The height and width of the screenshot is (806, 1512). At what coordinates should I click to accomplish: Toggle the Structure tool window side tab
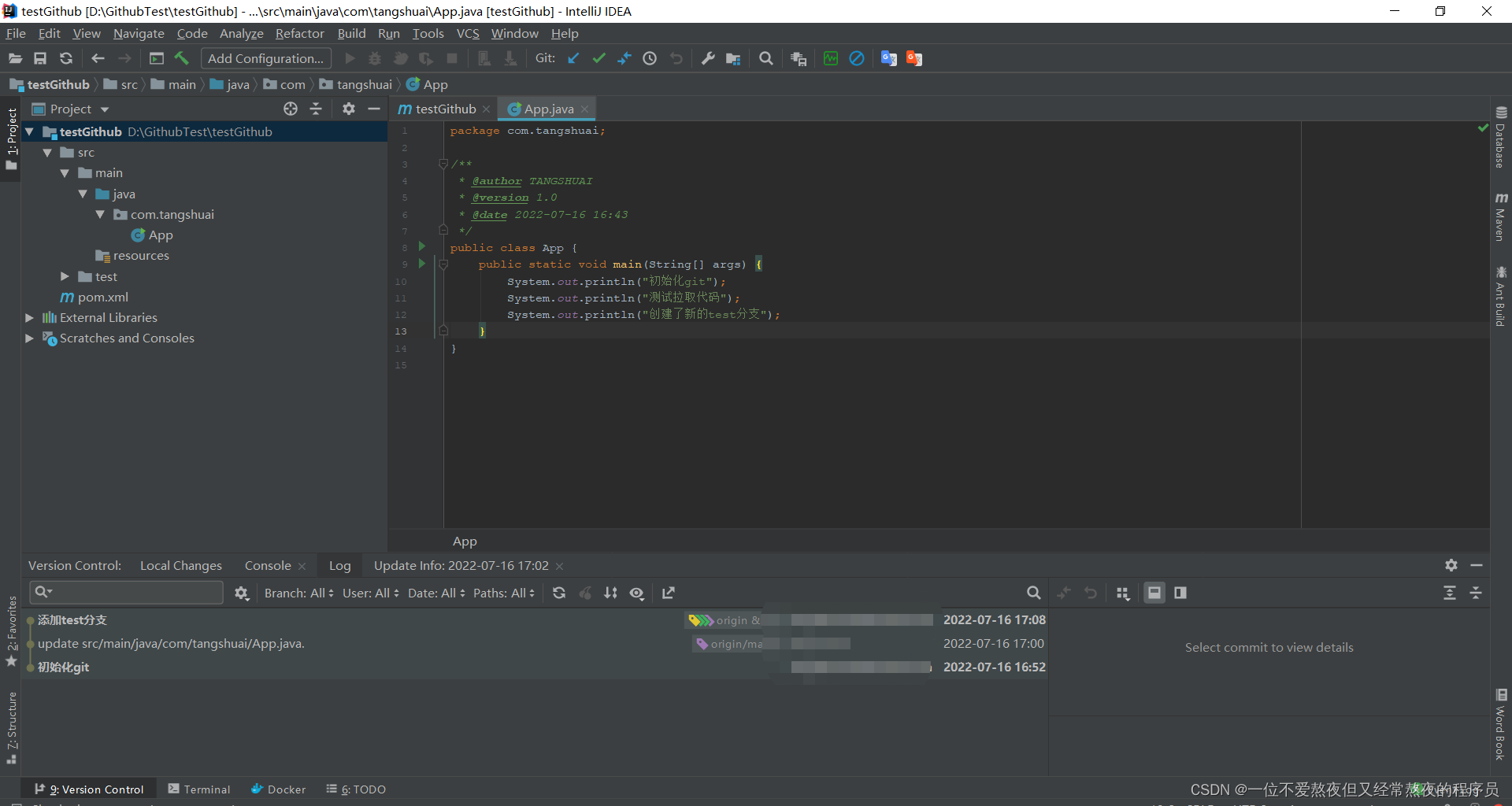coord(11,728)
